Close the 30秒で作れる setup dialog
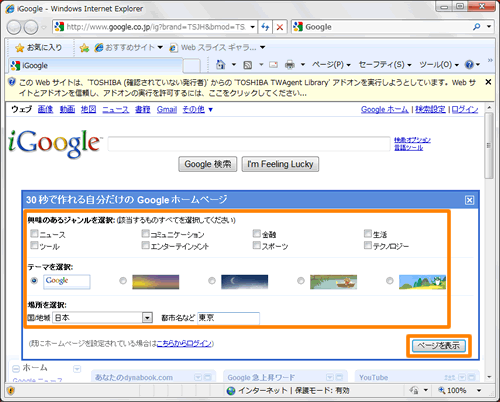This screenshot has width=500, height=402. click(469, 200)
